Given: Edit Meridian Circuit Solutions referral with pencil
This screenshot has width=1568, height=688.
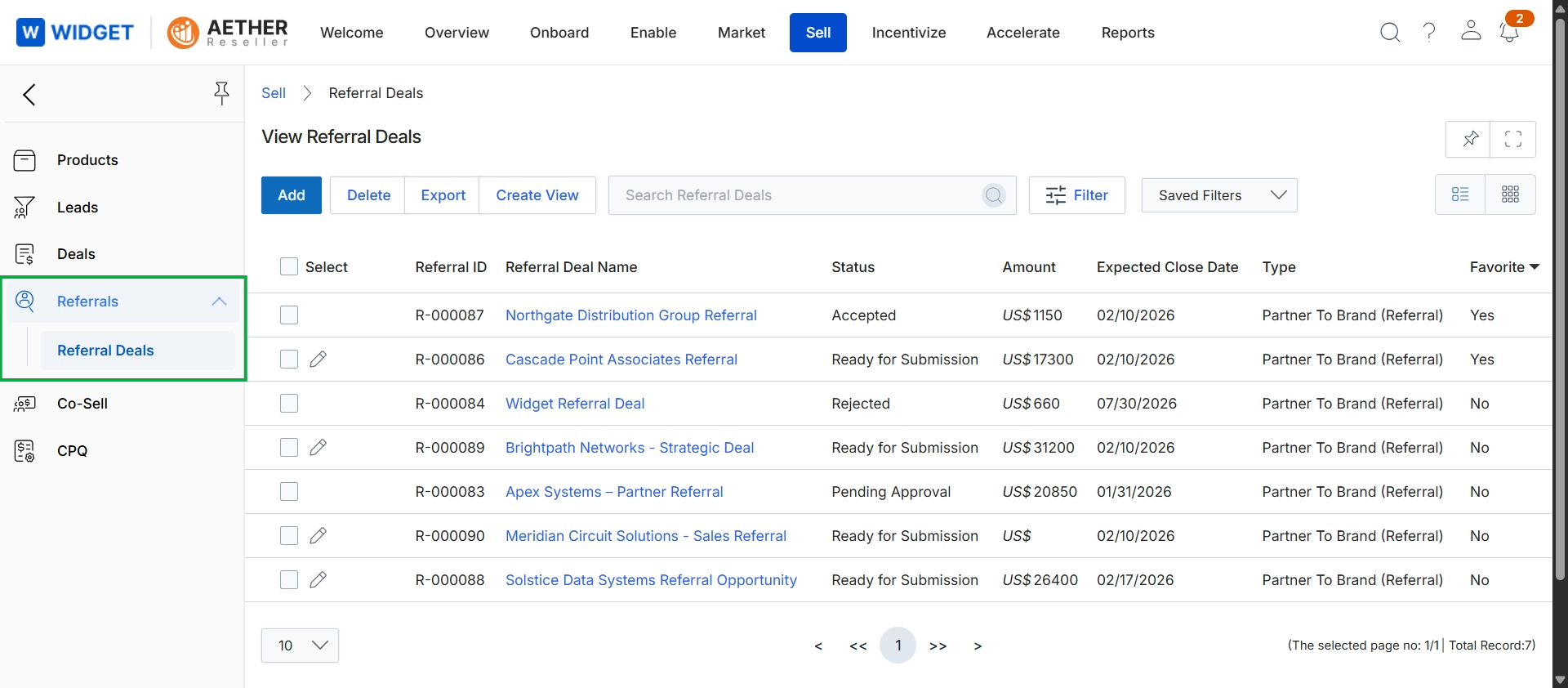Looking at the screenshot, I should pos(318,536).
